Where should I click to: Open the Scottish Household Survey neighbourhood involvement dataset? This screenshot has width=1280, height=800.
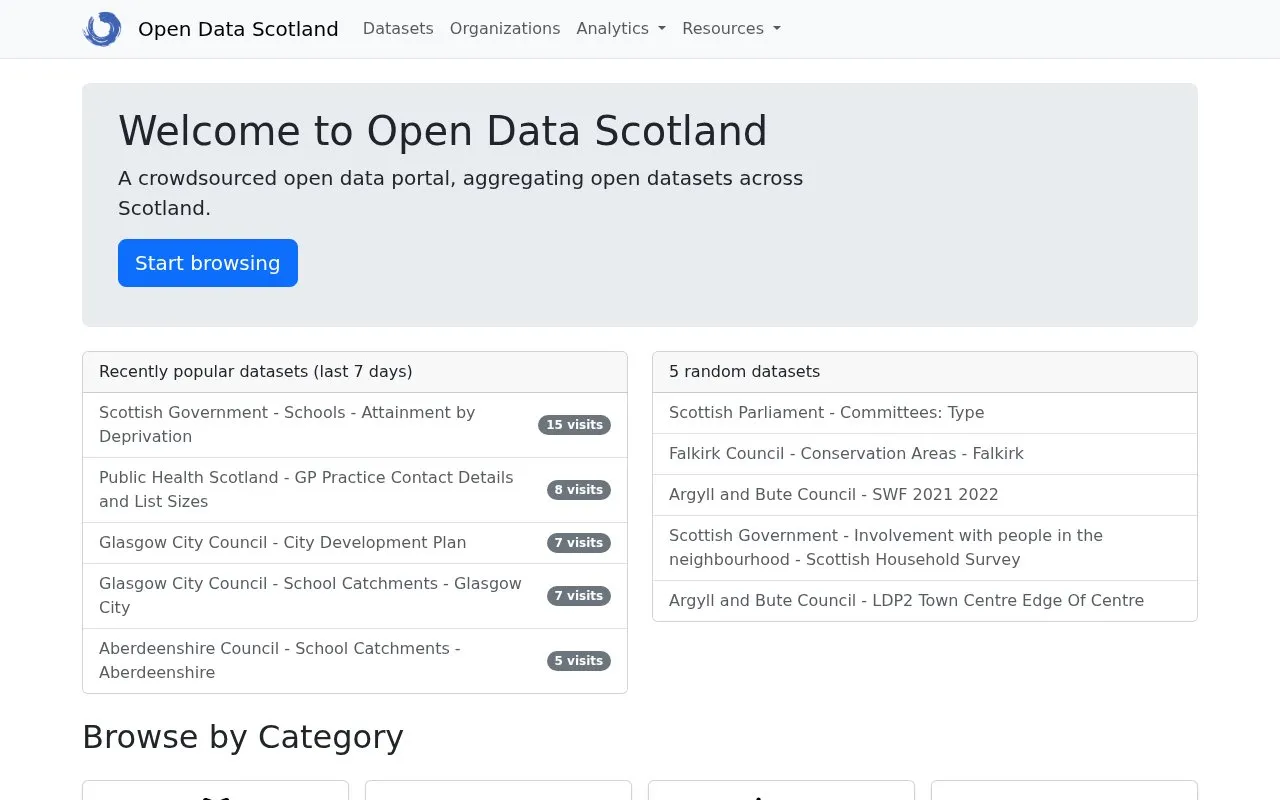925,548
